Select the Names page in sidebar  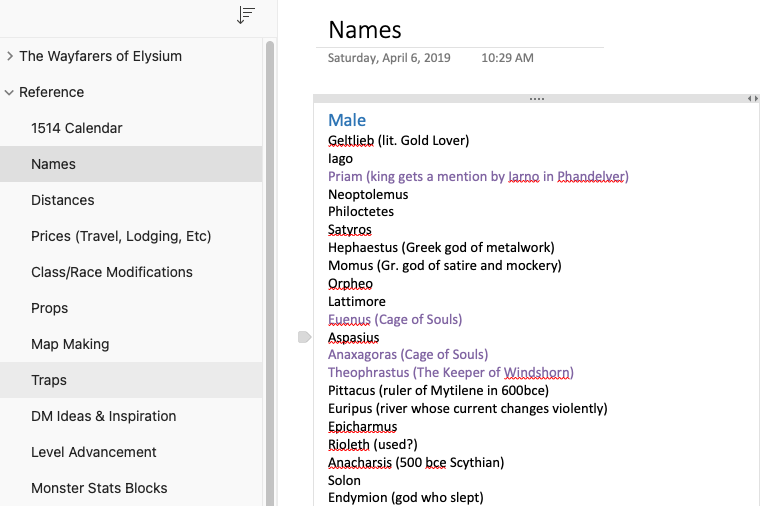pos(54,164)
